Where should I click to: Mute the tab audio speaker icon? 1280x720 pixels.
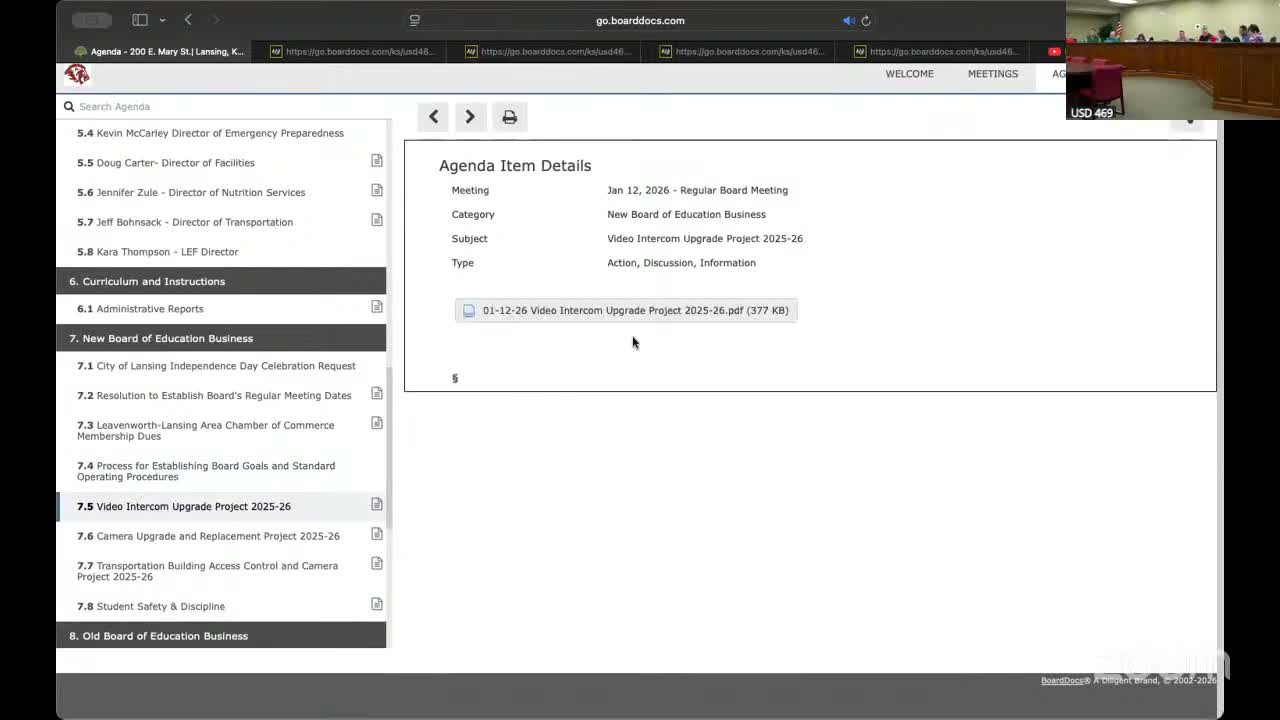point(848,20)
